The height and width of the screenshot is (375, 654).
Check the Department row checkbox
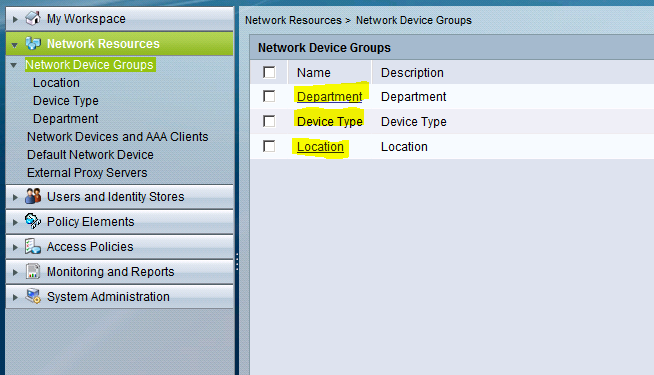click(x=269, y=96)
